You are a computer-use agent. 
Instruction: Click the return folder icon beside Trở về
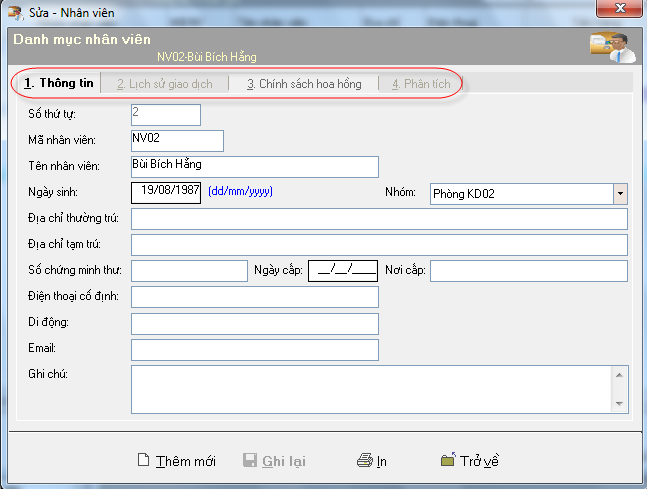pyautogui.click(x=448, y=461)
